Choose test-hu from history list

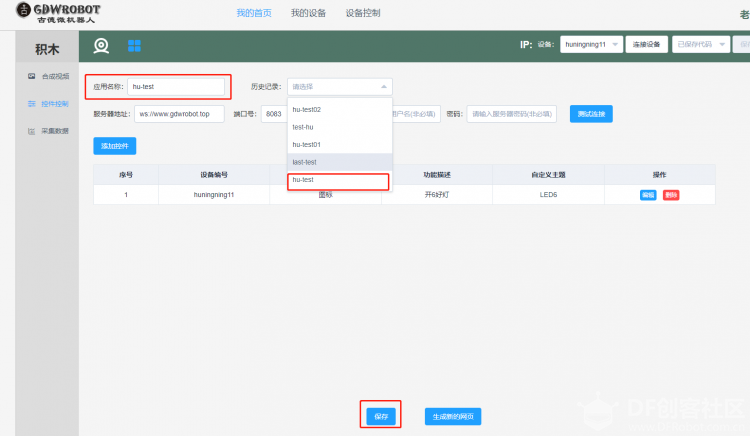click(340, 127)
